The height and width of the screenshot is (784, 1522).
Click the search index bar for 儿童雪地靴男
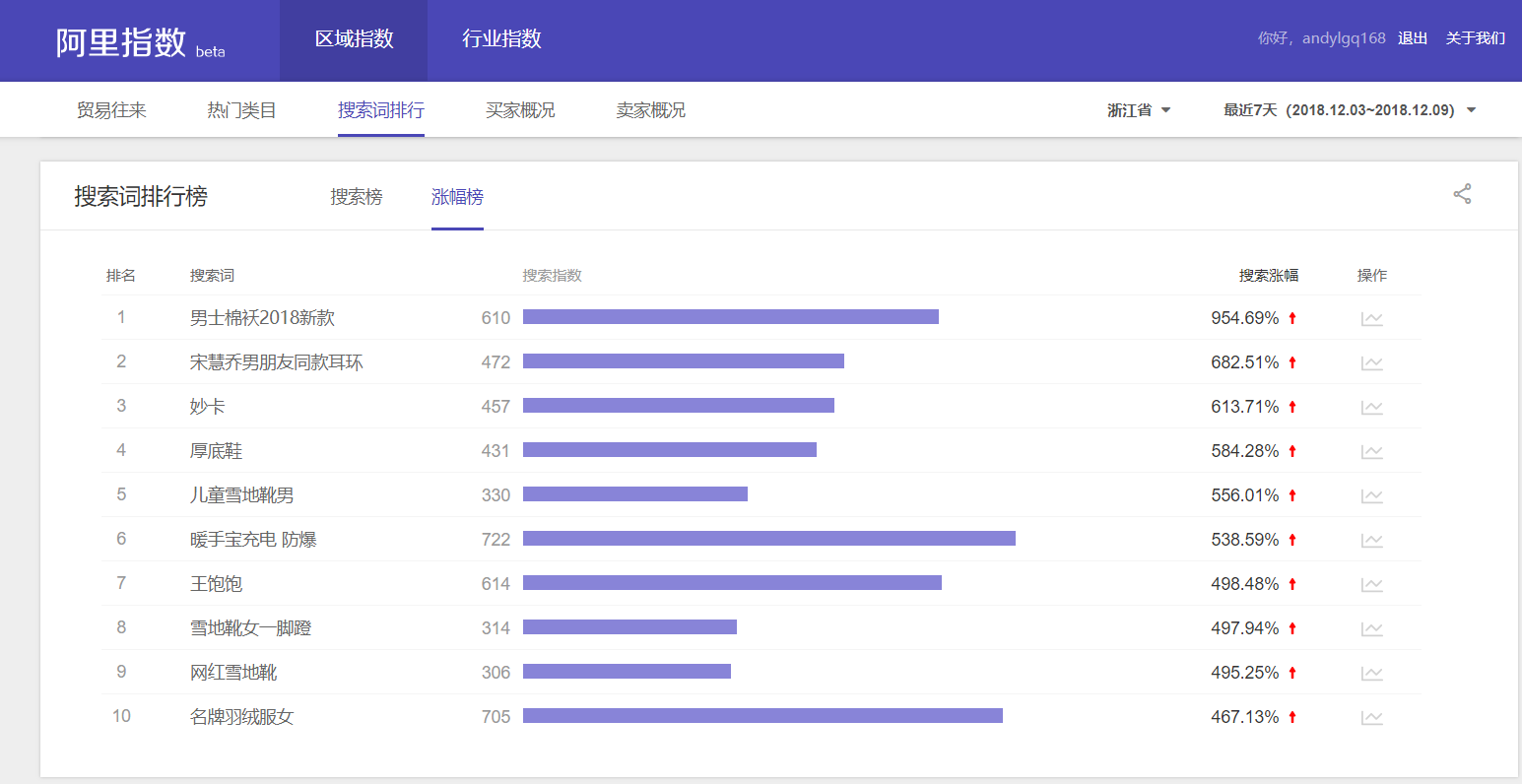coord(634,494)
